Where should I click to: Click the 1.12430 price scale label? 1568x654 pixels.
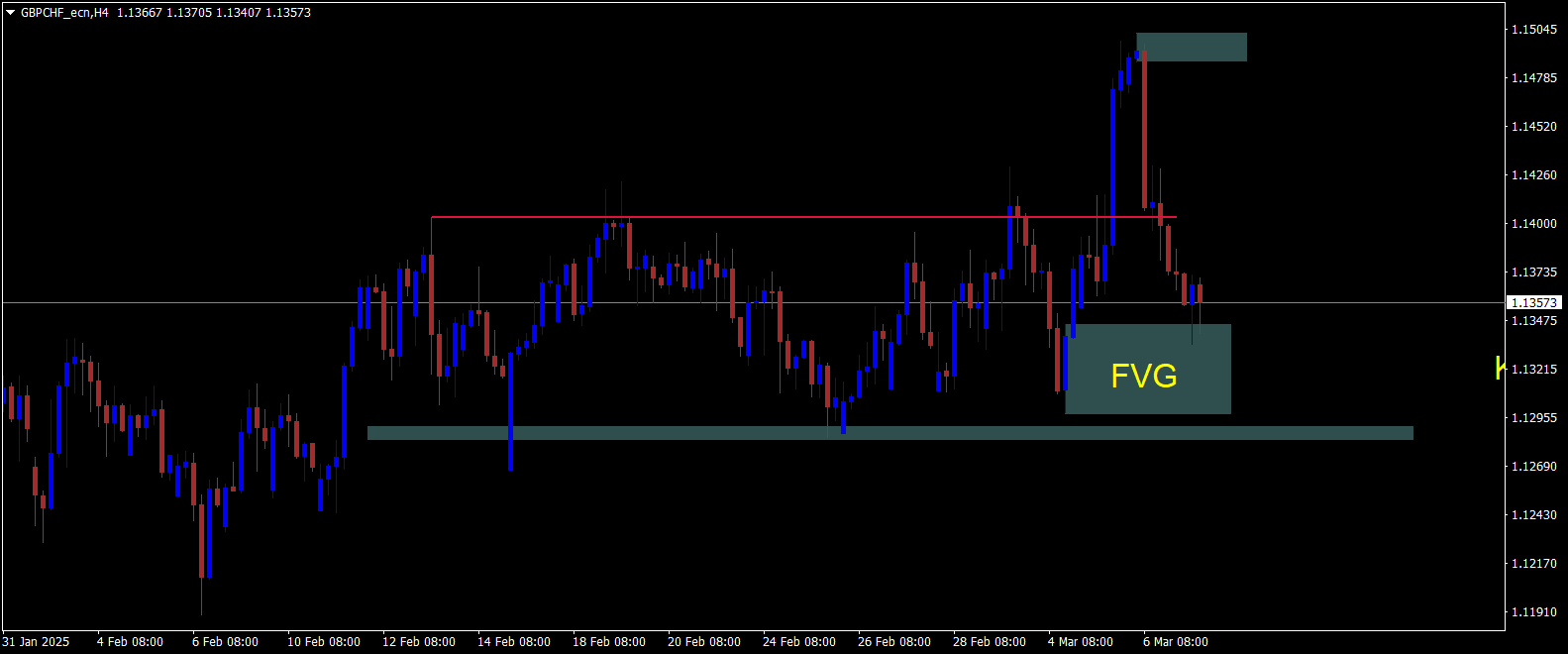pos(1533,515)
